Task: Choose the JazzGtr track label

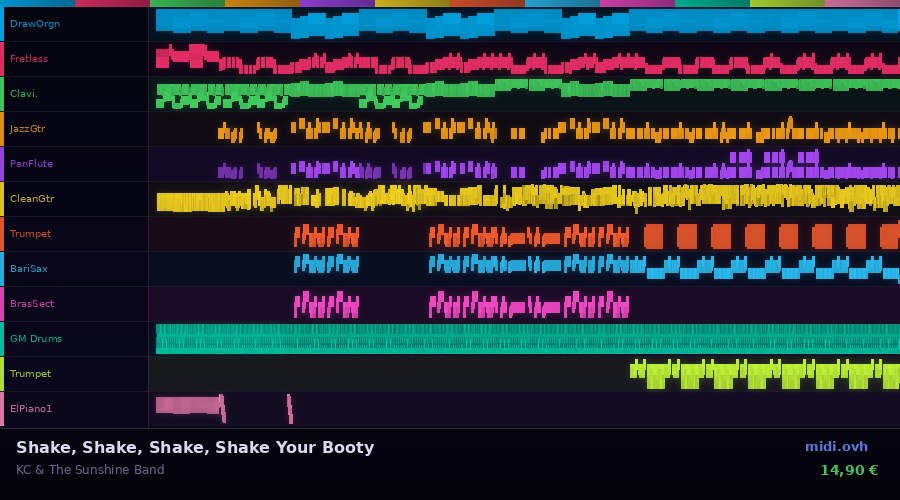Action: (28, 129)
